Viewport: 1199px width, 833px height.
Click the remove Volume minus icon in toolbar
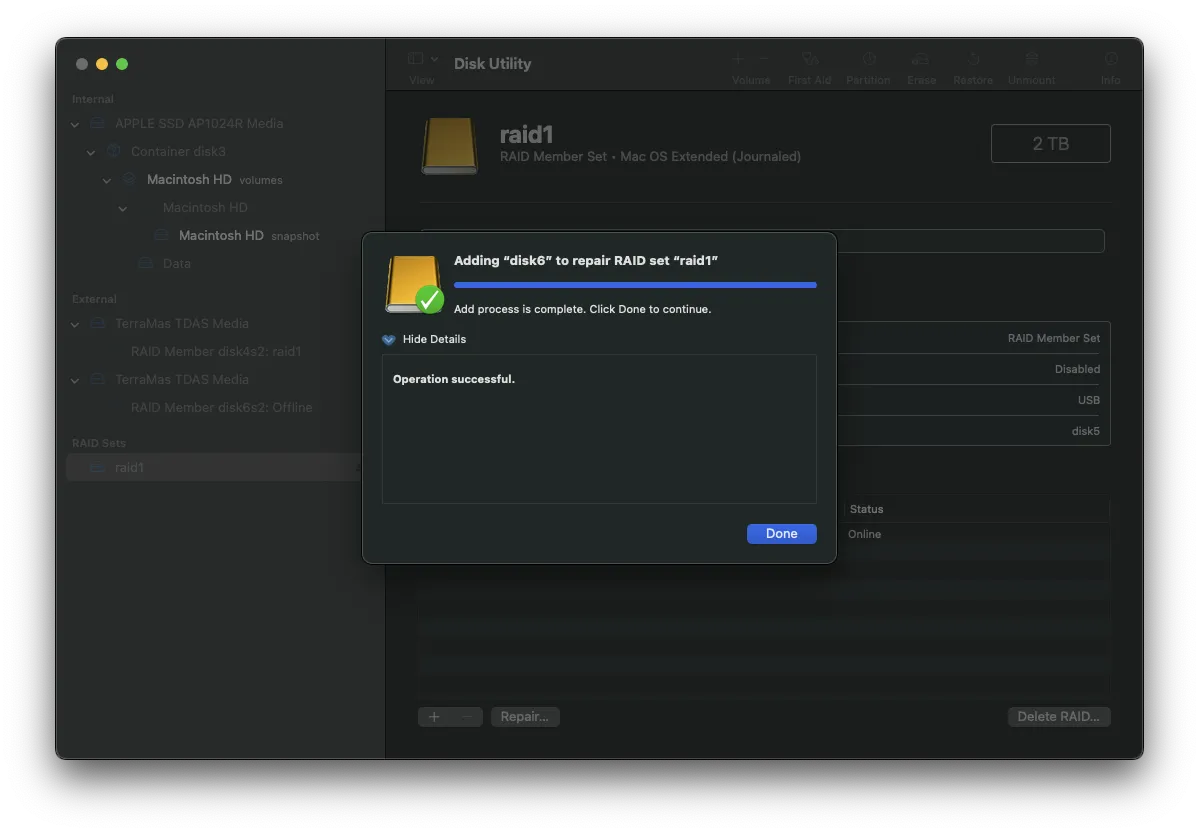763,59
